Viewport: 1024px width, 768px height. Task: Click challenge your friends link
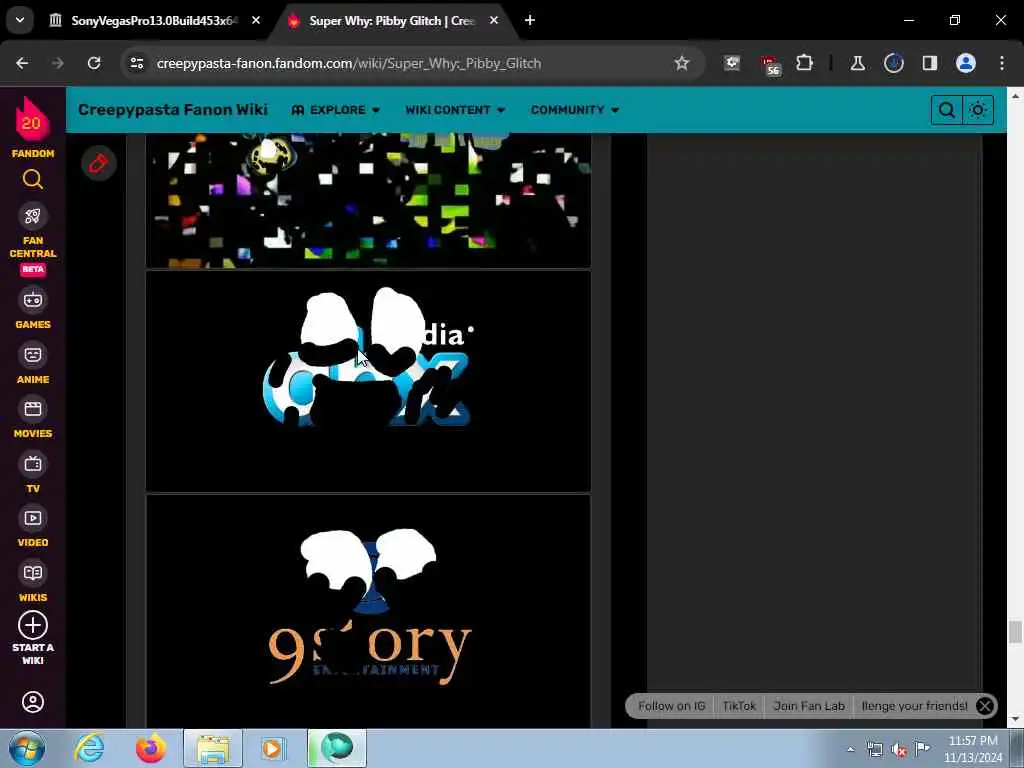tap(914, 706)
